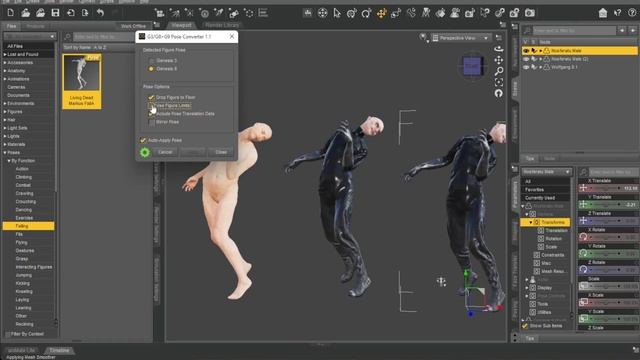
Task: Click the viewport Orbit control icon
Action: [x=499, y=49]
